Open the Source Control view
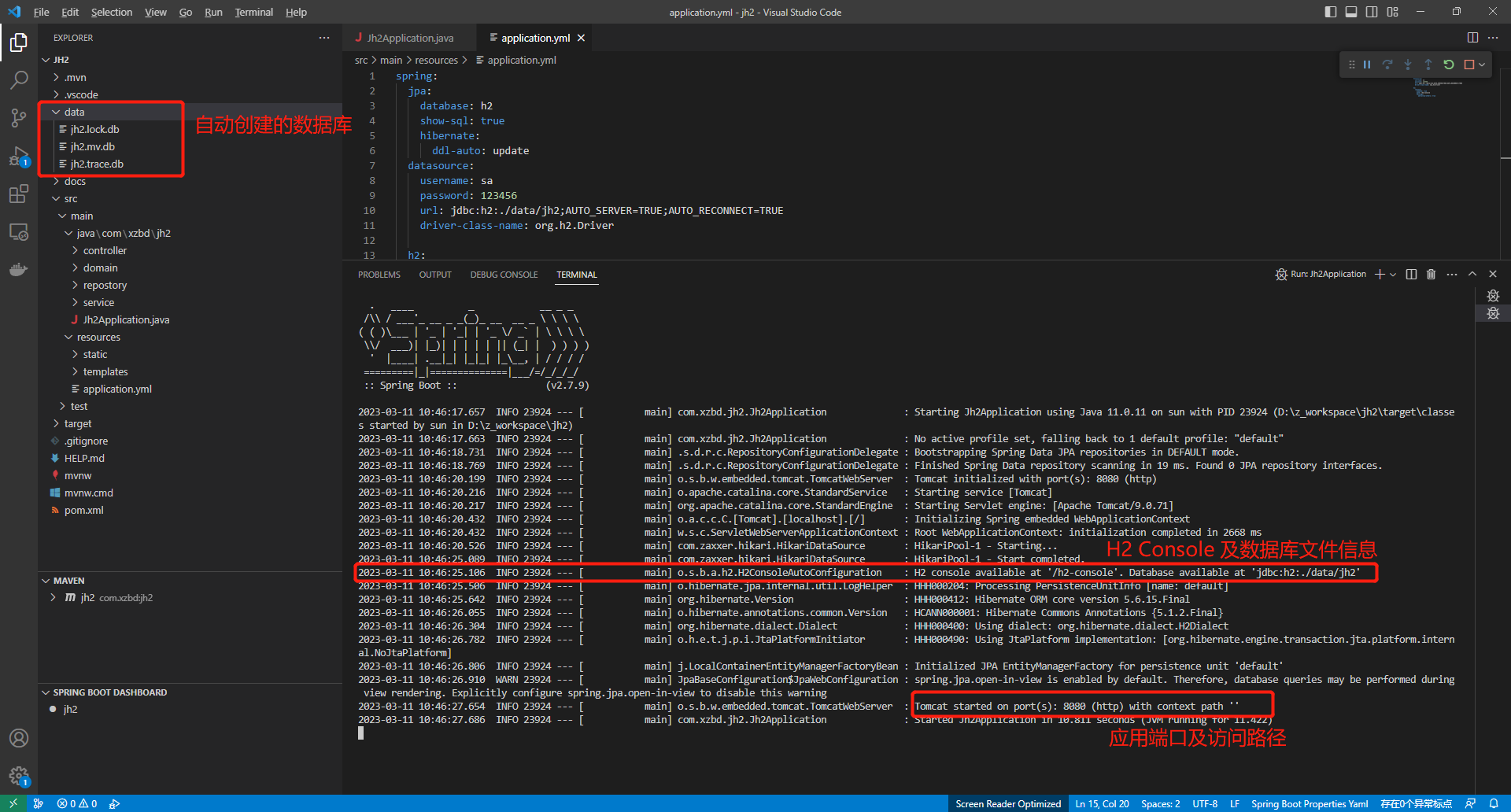This screenshot has width=1511, height=812. pos(19,118)
